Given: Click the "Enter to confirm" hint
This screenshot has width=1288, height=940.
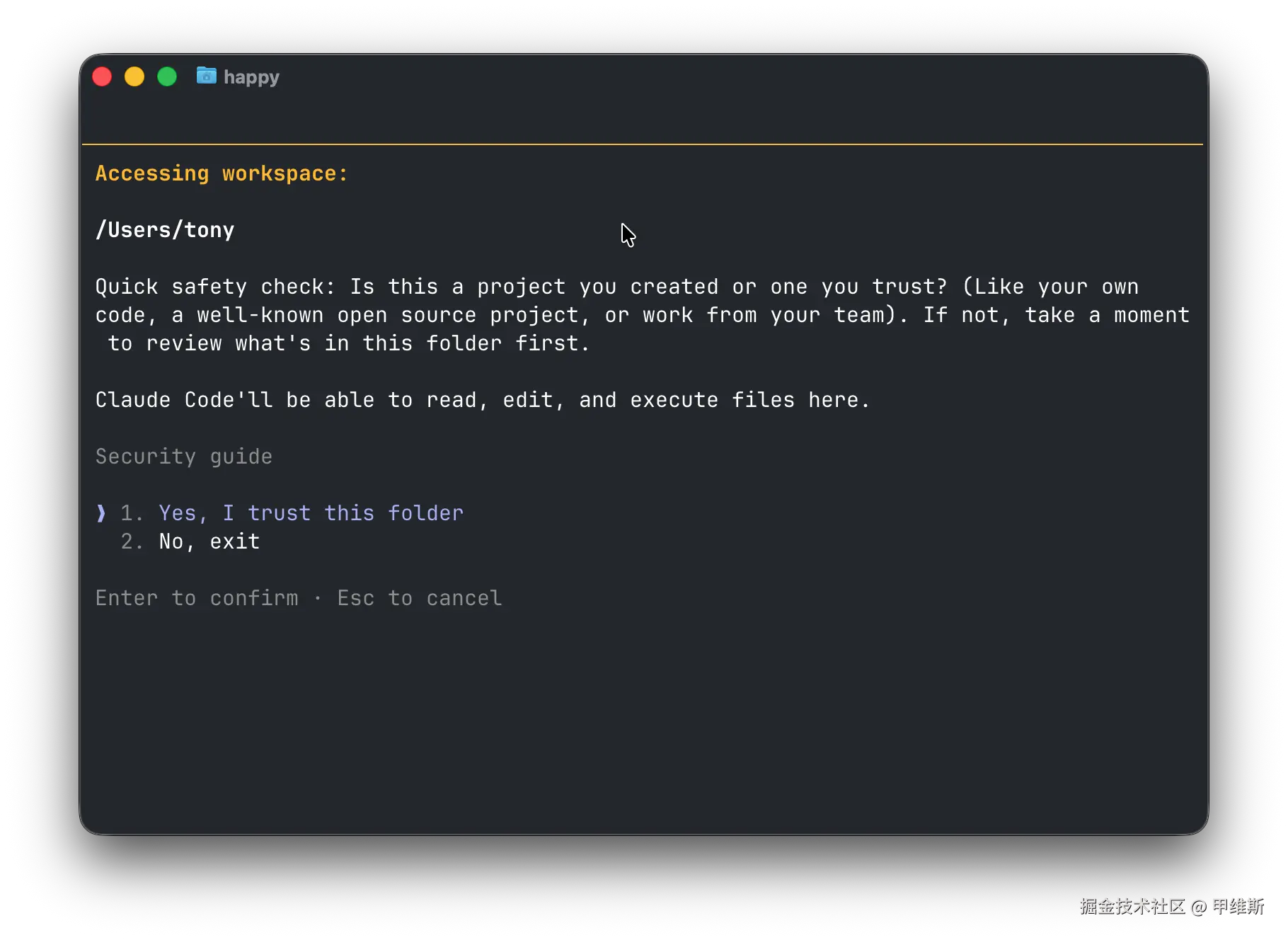Looking at the screenshot, I should pos(197,598).
